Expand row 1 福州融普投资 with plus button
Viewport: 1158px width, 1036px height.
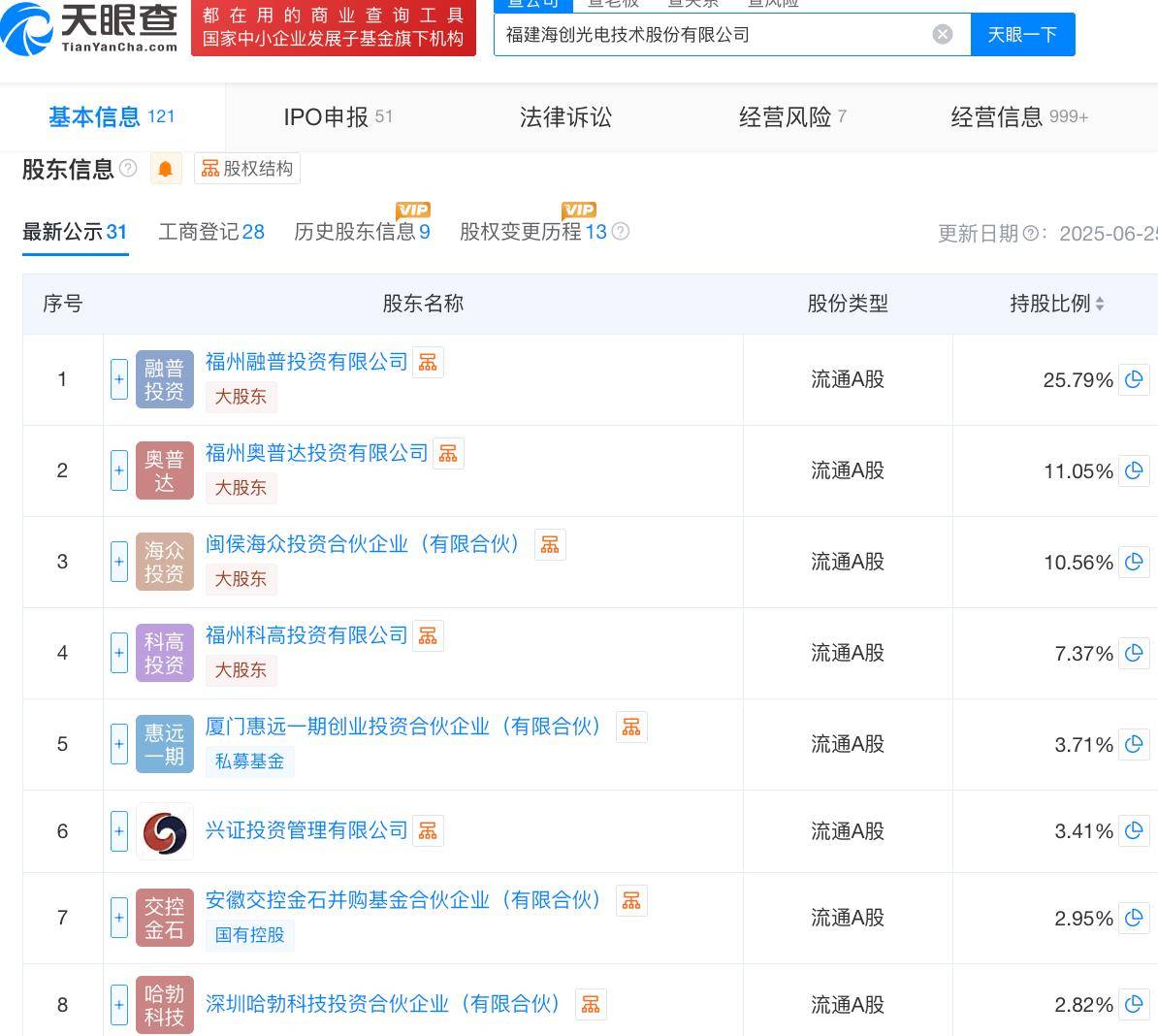(119, 379)
